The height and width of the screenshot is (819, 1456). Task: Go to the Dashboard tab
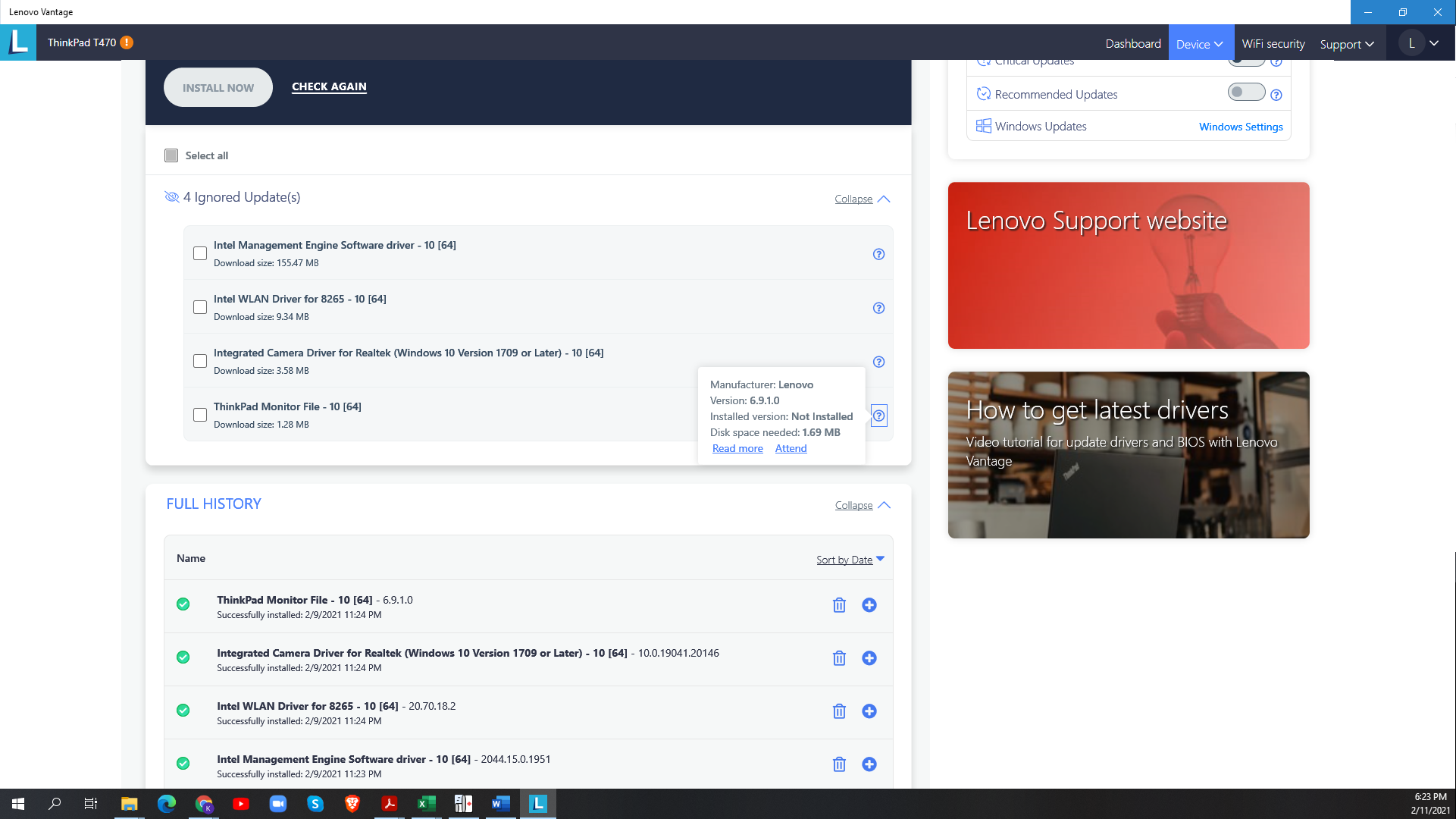(1133, 43)
